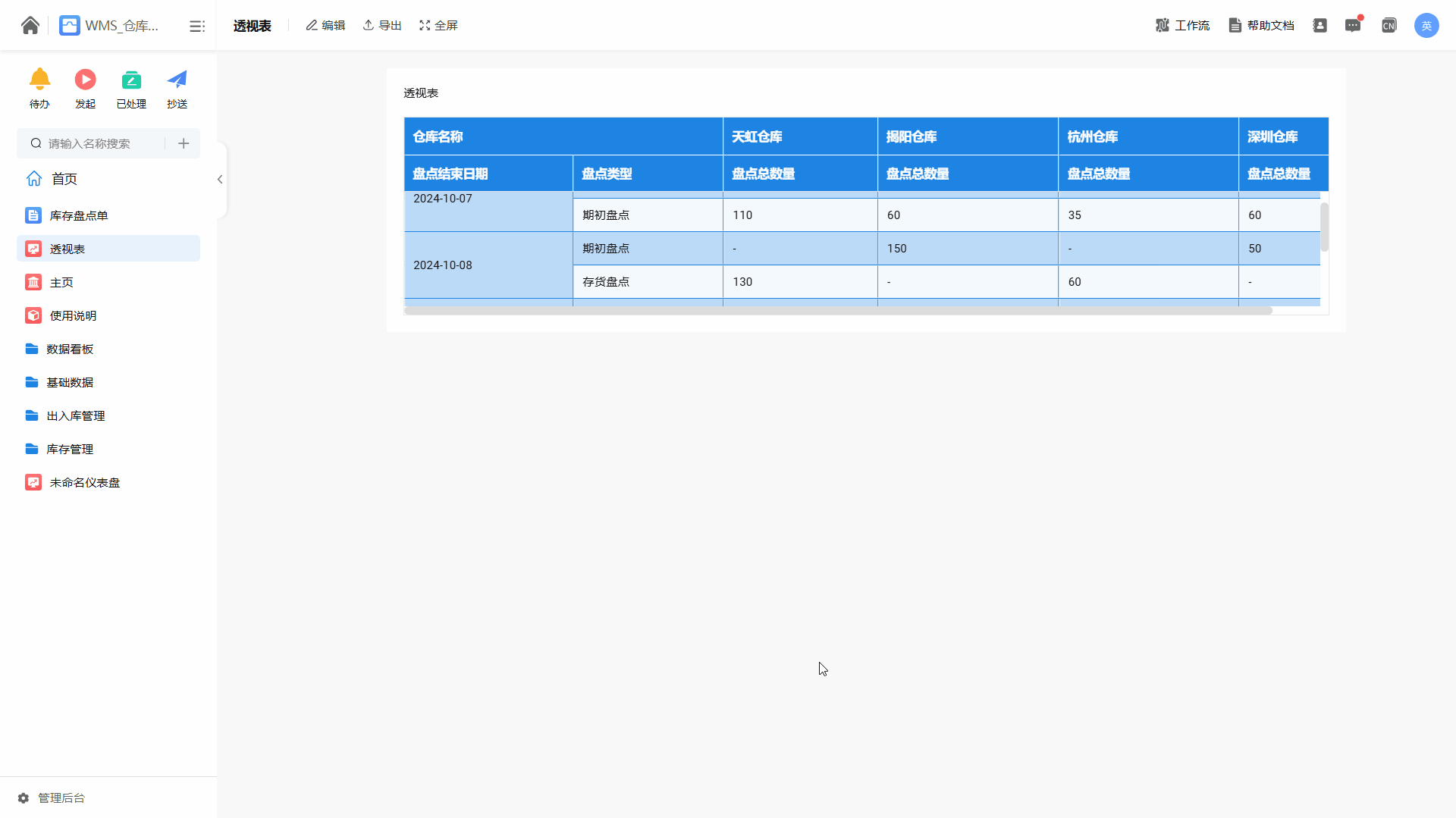
Task: Click the 仓库名称 header cell
Action: [563, 136]
